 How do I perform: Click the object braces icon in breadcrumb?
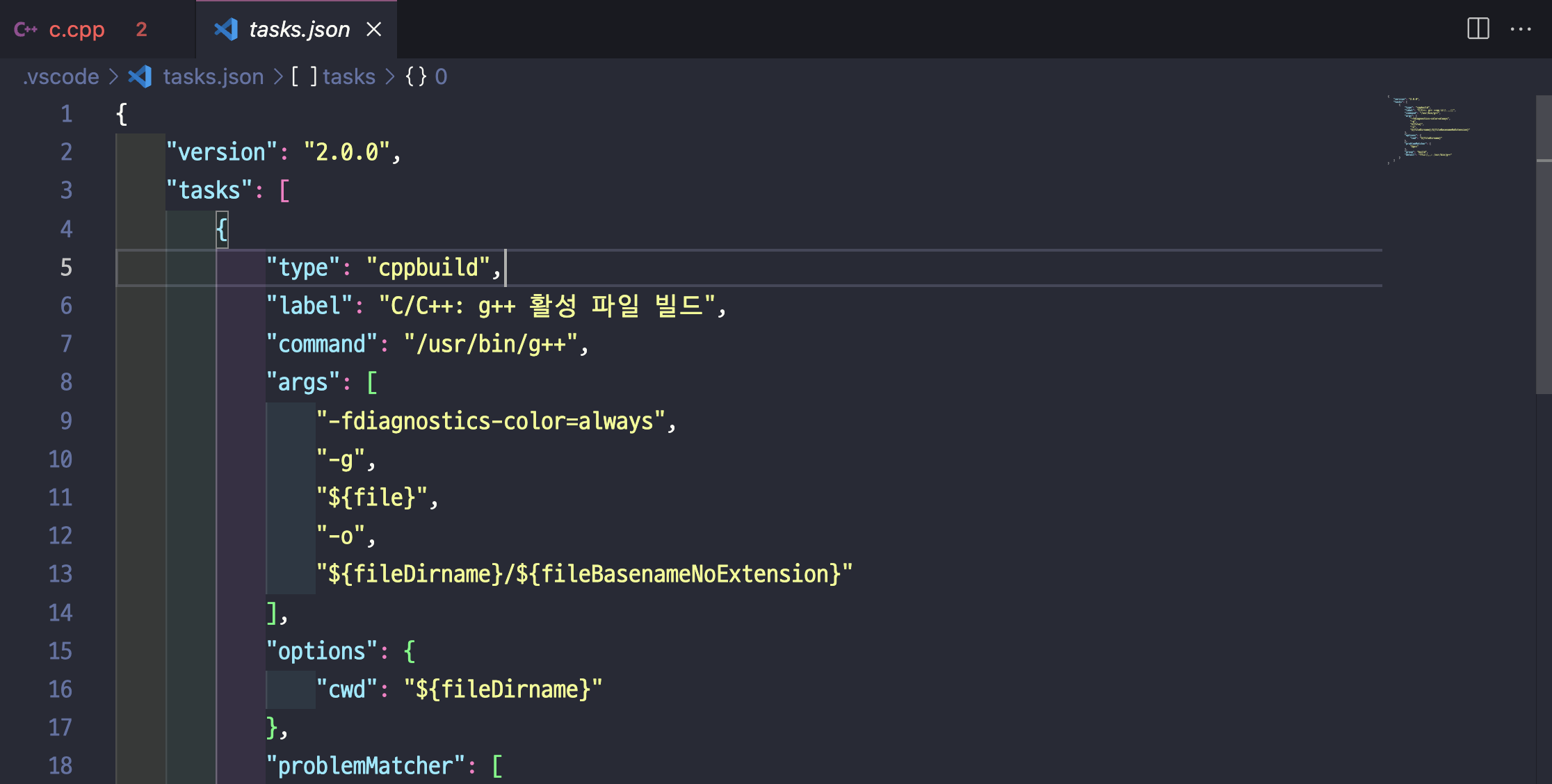coord(416,76)
